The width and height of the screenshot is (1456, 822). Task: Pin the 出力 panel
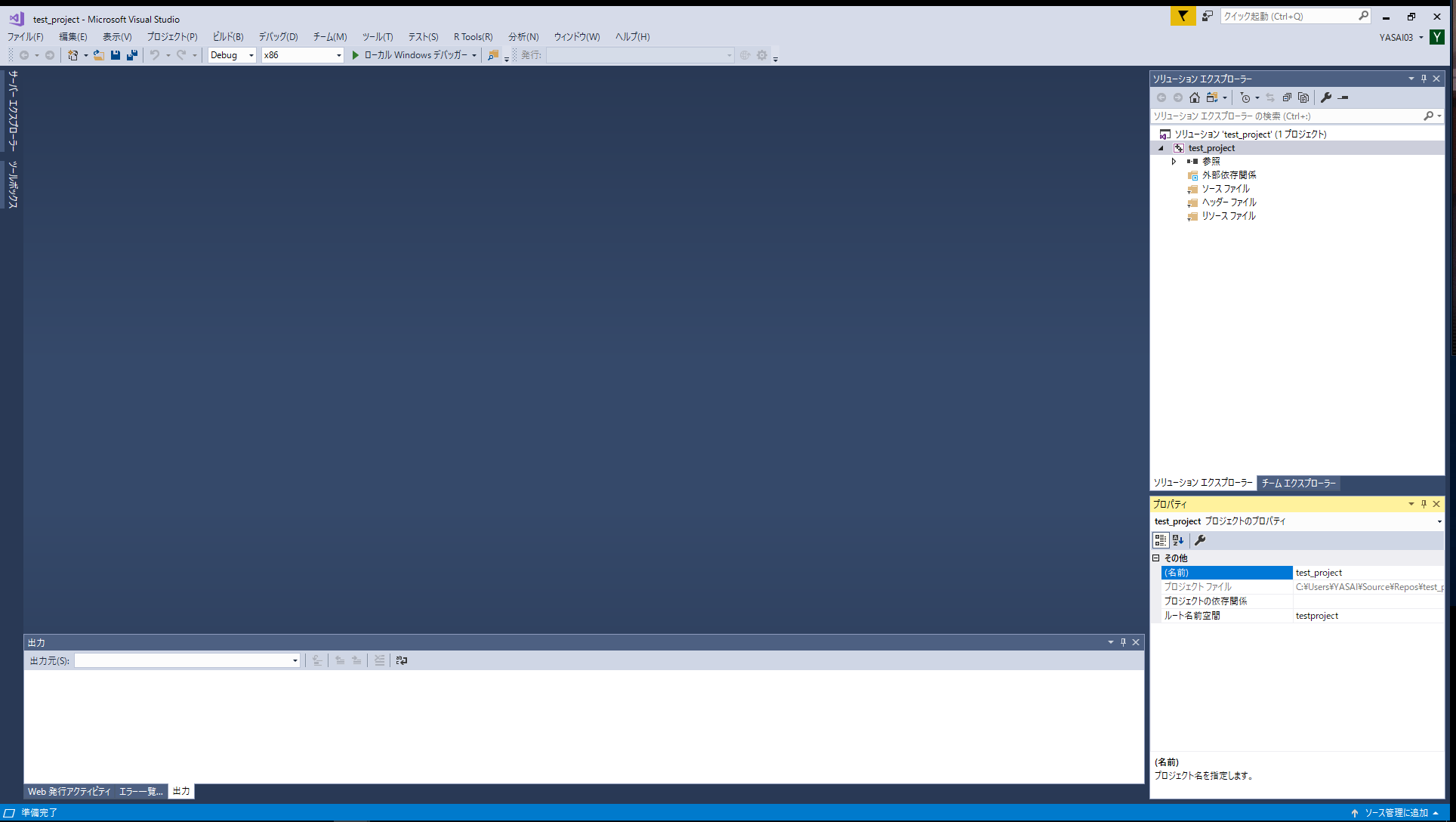pyautogui.click(x=1124, y=642)
